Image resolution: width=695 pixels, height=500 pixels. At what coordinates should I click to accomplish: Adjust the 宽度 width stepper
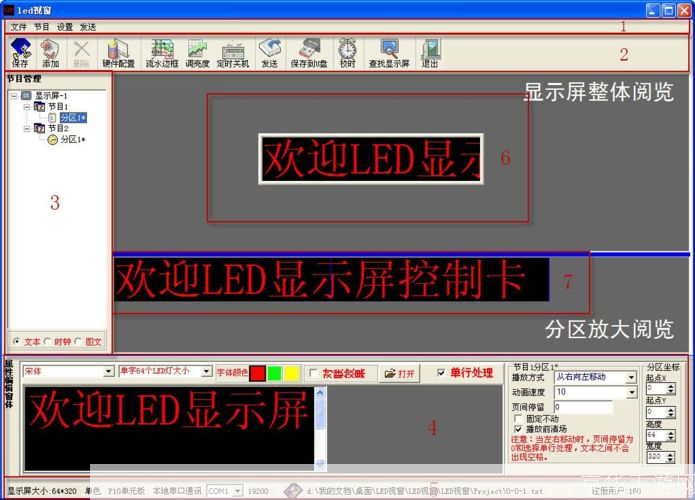click(671, 457)
